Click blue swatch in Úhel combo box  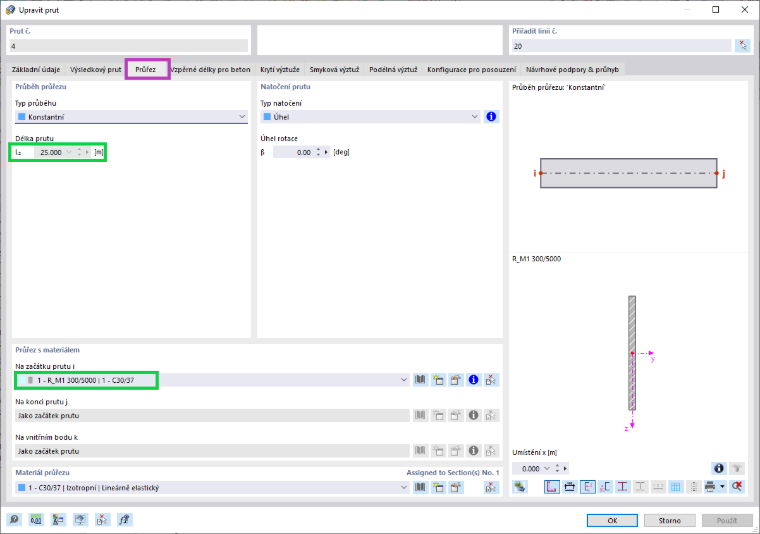coord(267,117)
